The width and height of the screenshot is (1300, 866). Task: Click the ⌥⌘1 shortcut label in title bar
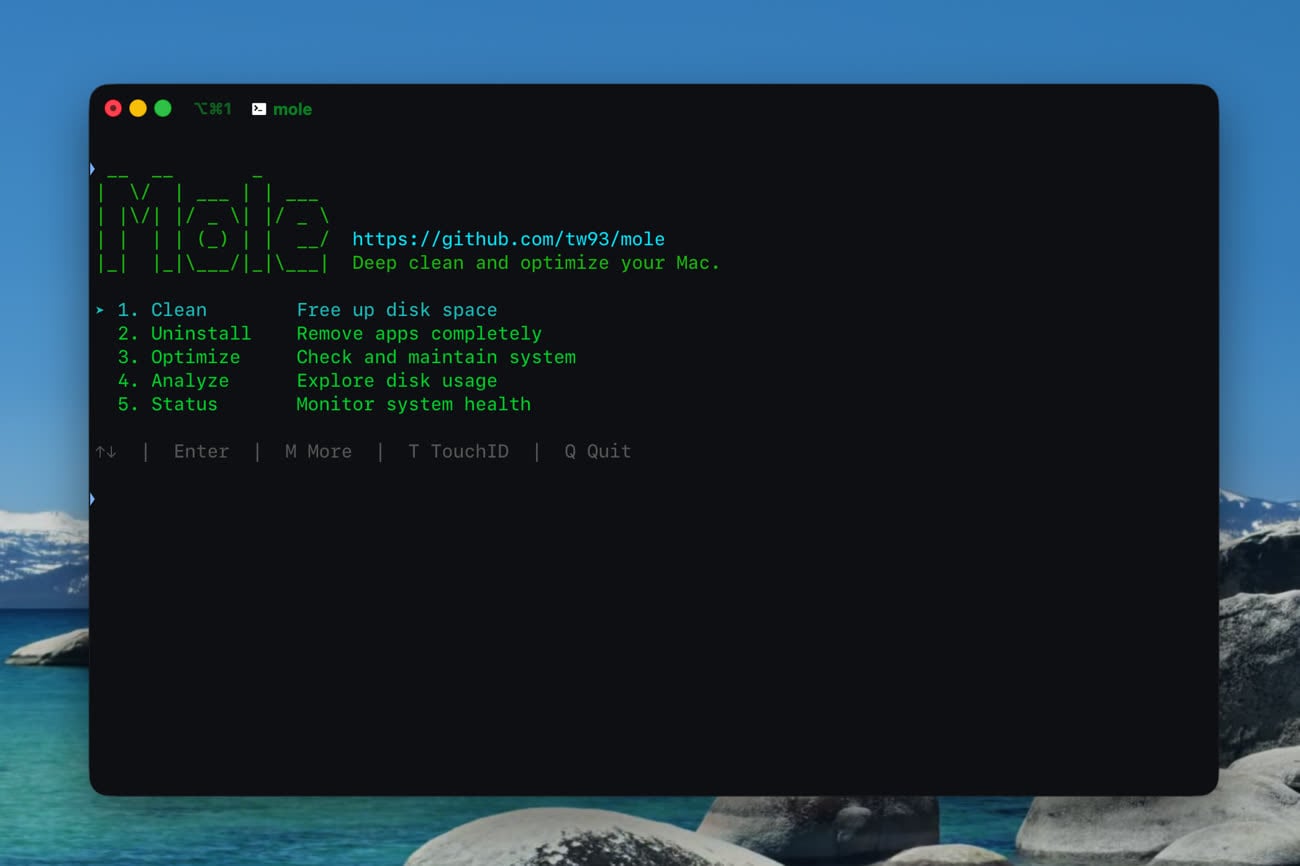tap(213, 109)
